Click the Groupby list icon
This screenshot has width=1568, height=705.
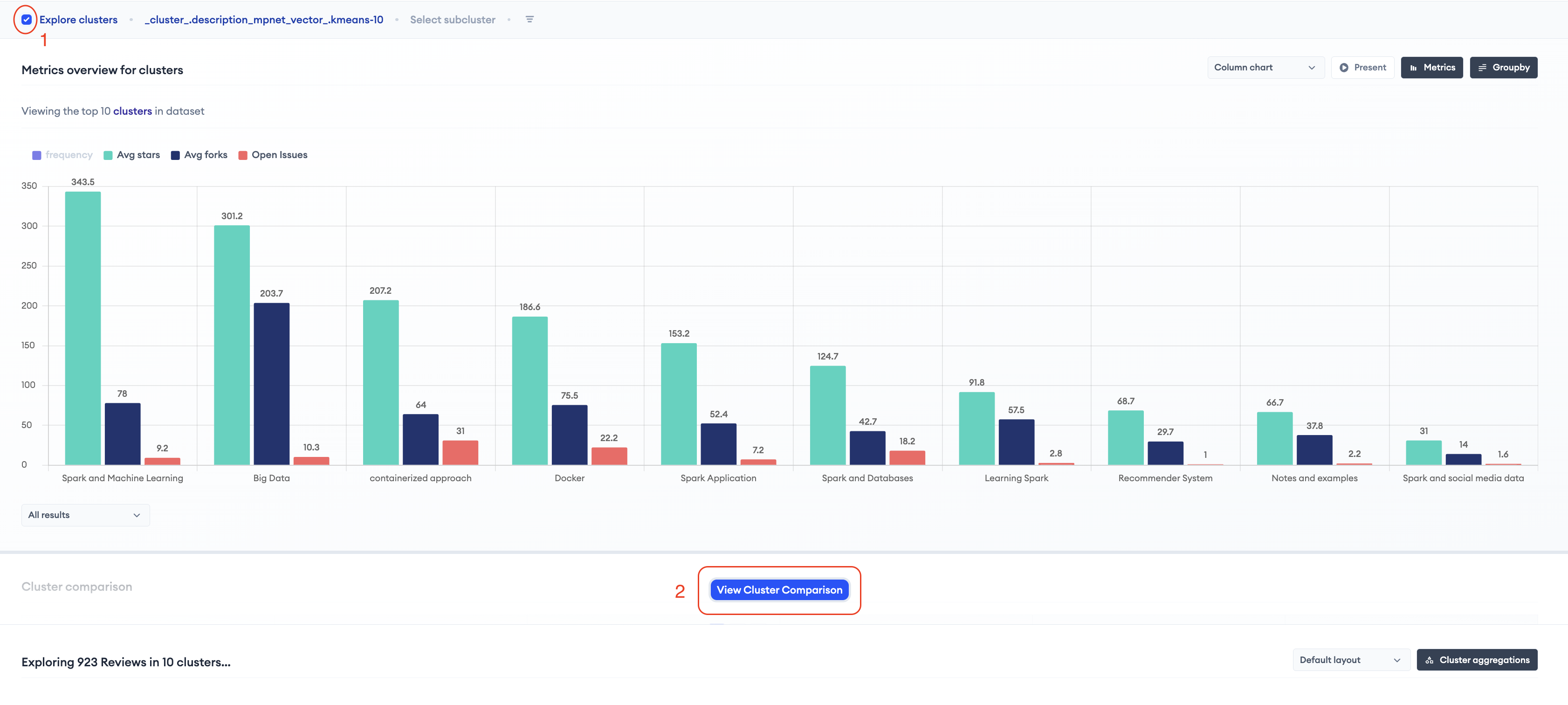(x=1482, y=68)
